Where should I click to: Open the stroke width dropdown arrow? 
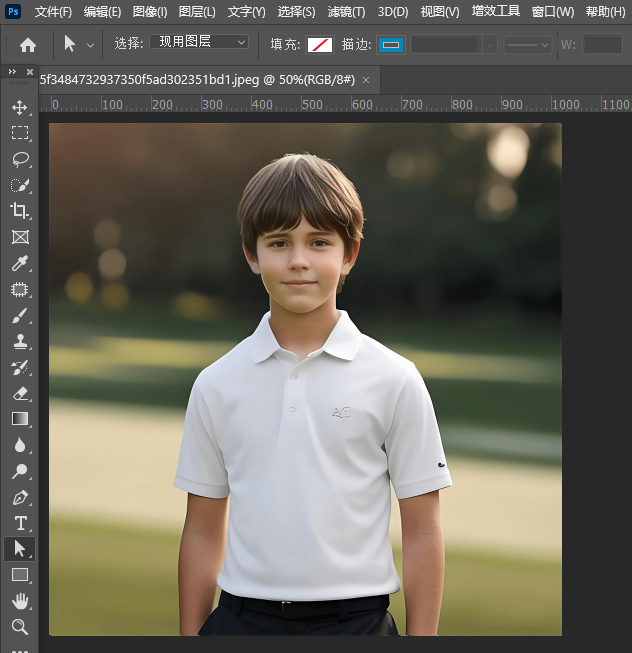click(490, 45)
